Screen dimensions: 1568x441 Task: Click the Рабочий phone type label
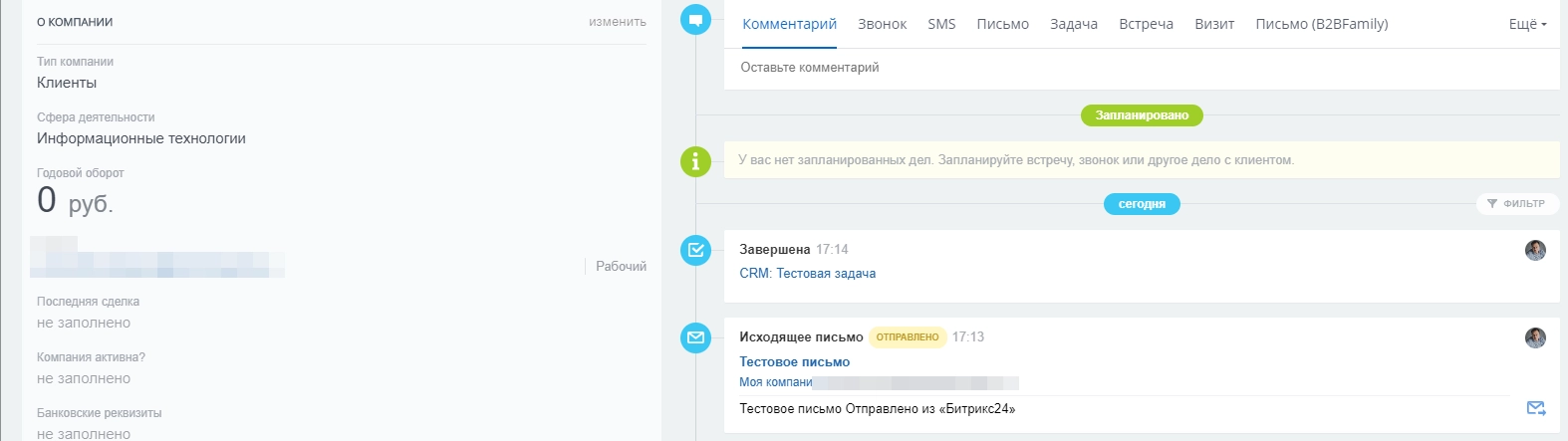(x=621, y=267)
